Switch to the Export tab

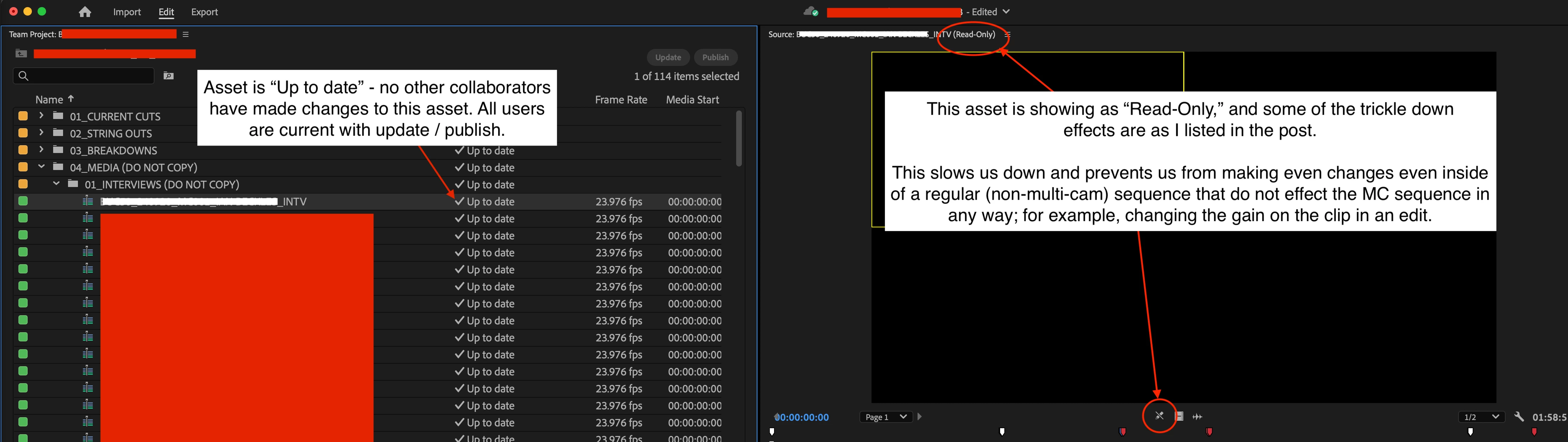[204, 12]
